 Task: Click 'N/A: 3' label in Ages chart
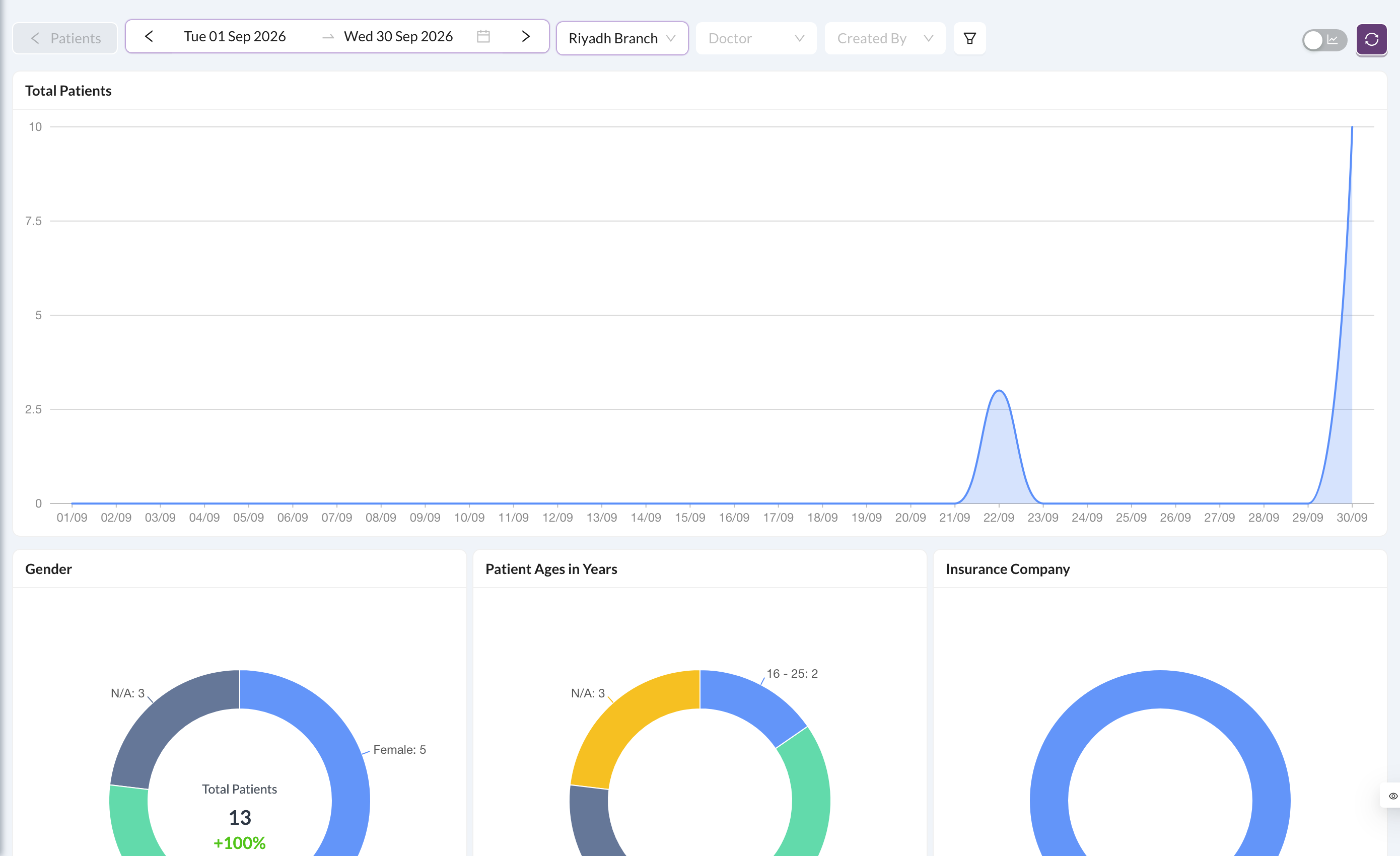[588, 693]
